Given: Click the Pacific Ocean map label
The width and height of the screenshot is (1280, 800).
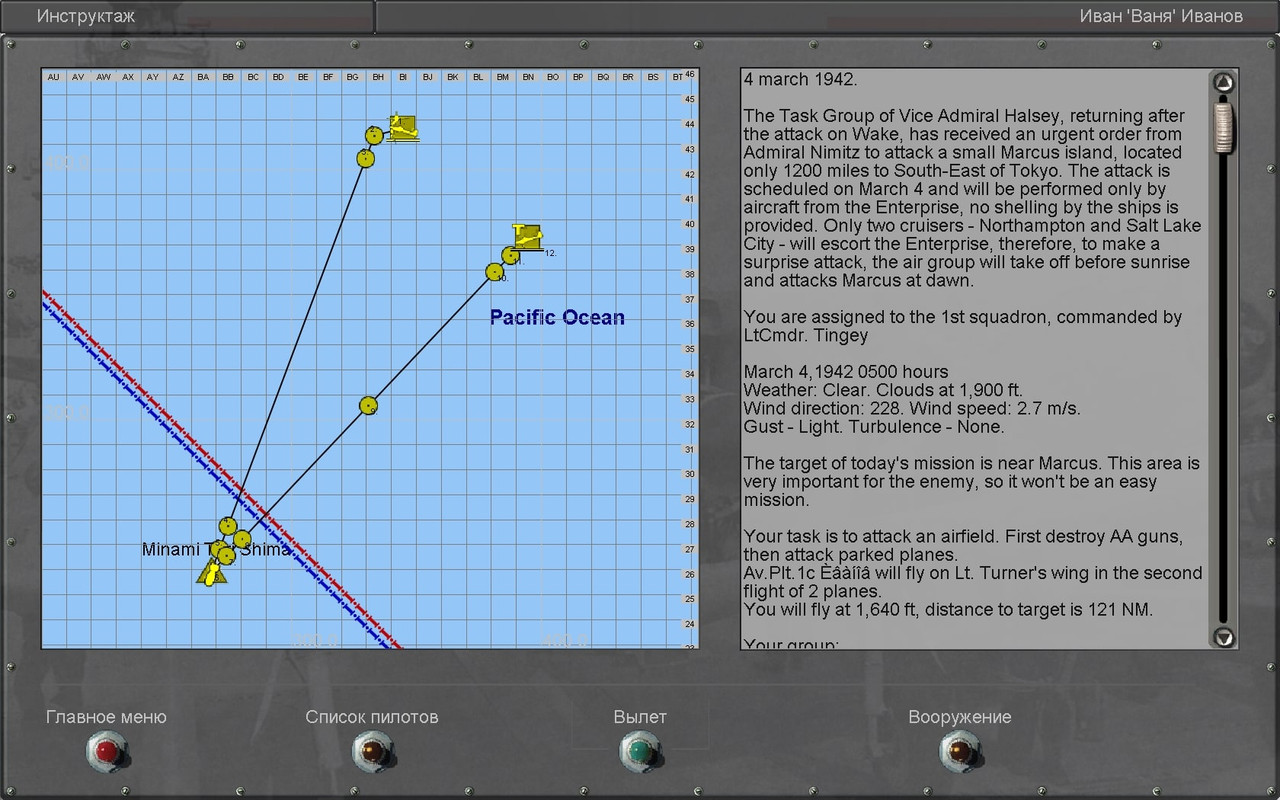Looking at the screenshot, I should click(x=557, y=317).
